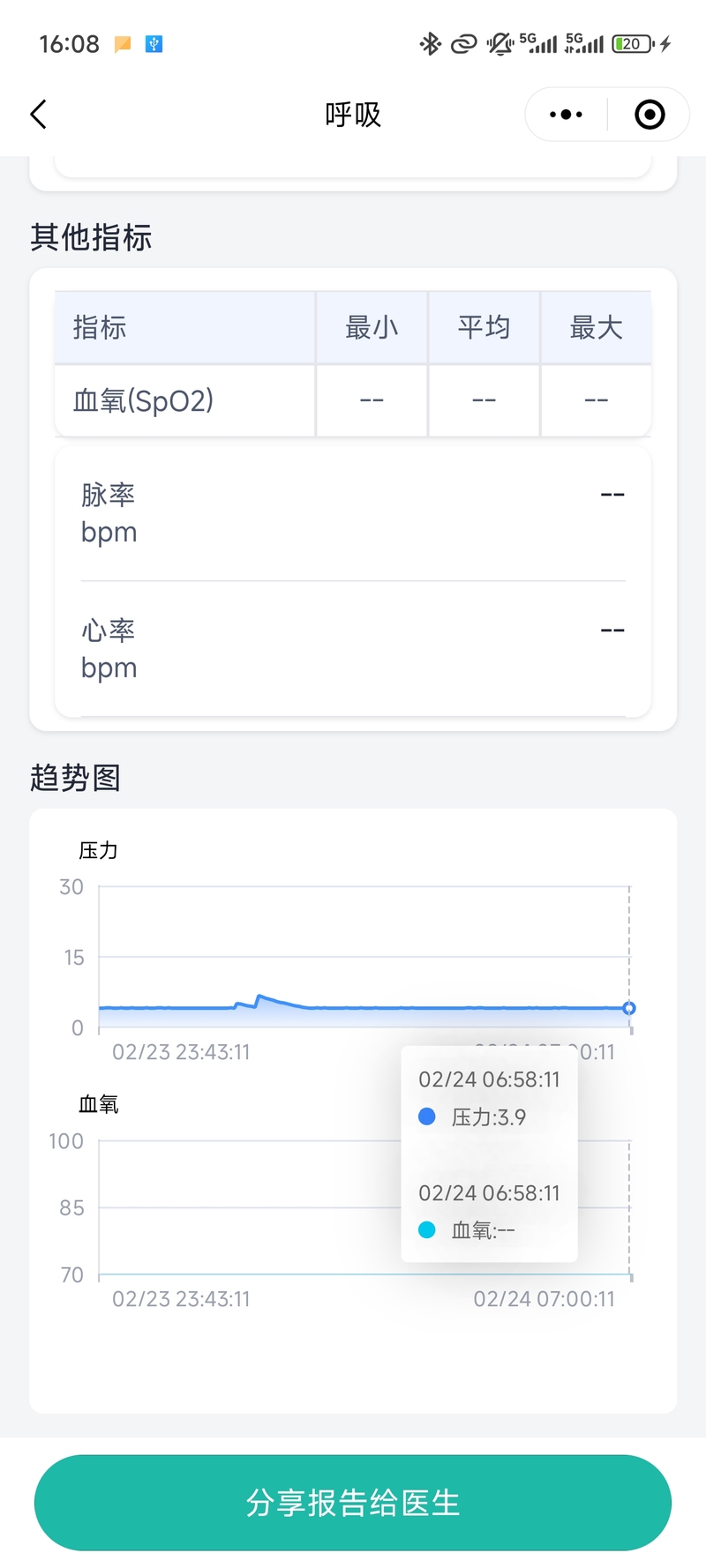Screen dimensions: 706x1568
Task: Tap the 心率 bpm row
Action: click(x=353, y=649)
